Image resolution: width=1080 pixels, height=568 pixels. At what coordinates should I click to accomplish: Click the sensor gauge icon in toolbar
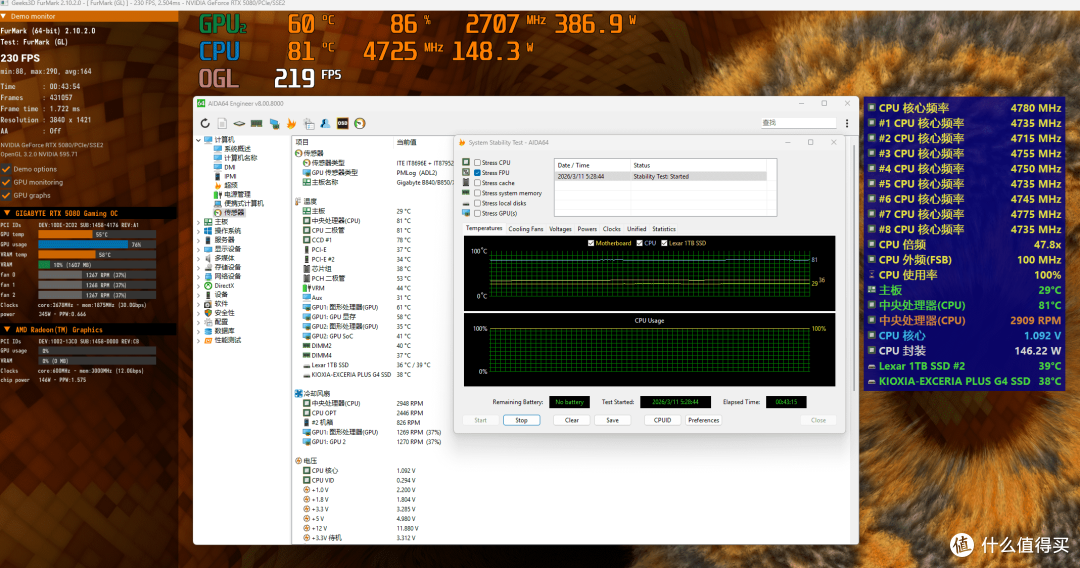click(x=360, y=123)
